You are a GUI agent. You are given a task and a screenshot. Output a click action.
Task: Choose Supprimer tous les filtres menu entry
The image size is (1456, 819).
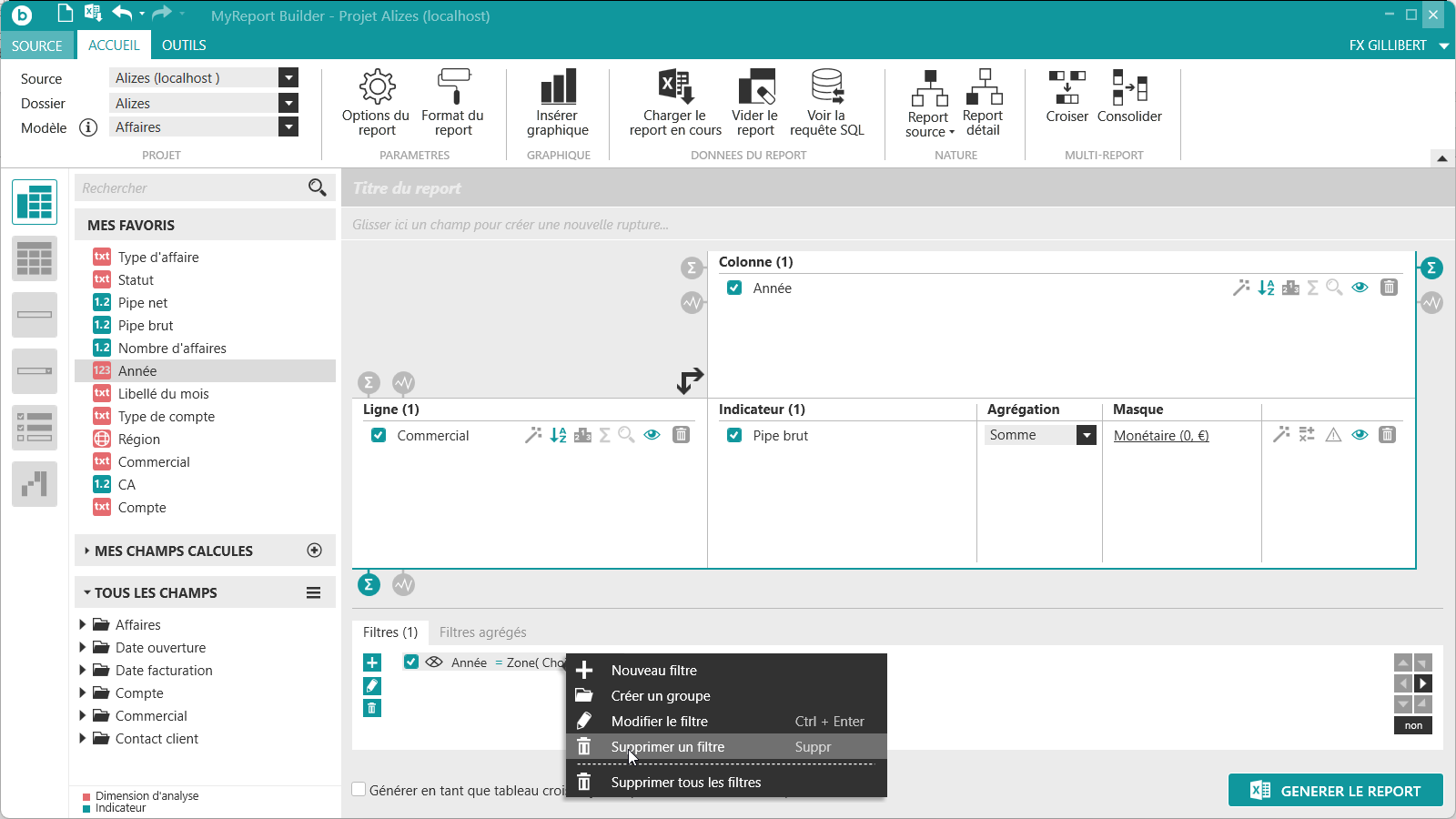[686, 783]
